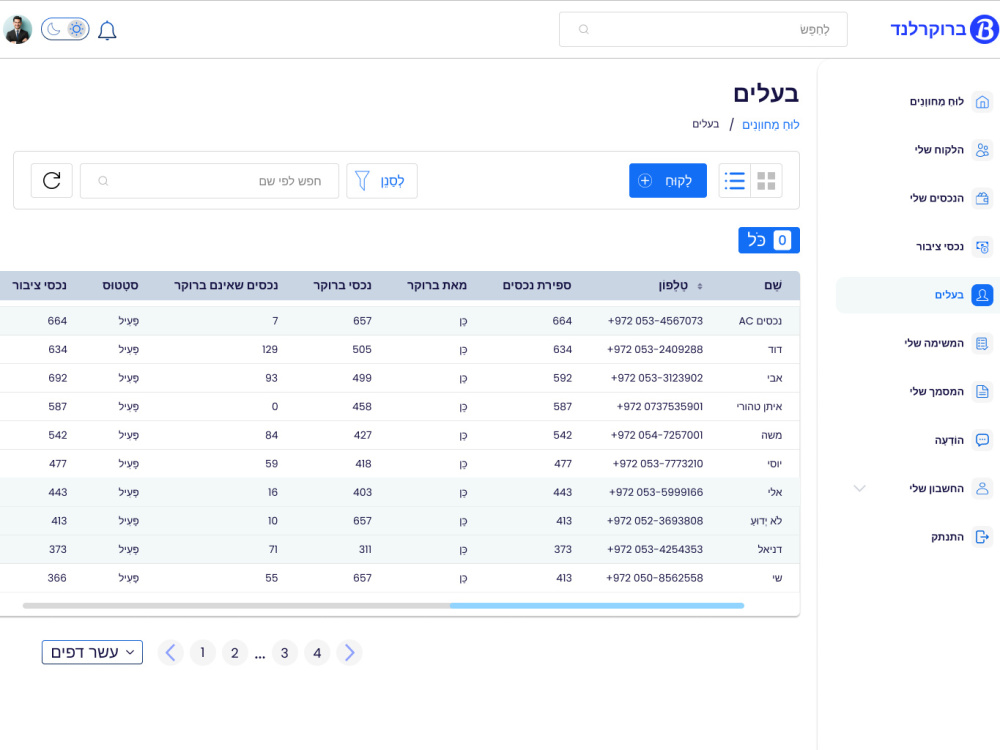Select the יוסי owner name

(x=775, y=464)
